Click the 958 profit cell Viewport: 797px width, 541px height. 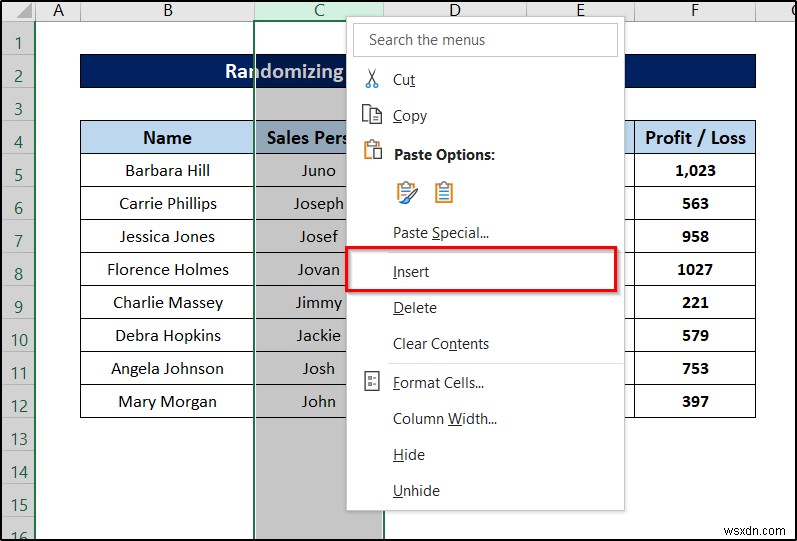click(x=695, y=236)
